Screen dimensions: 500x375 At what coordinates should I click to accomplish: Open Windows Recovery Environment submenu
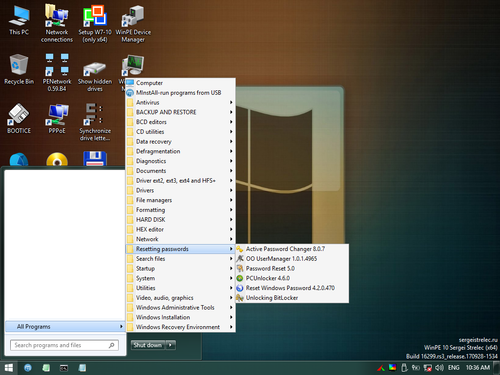tap(180, 327)
